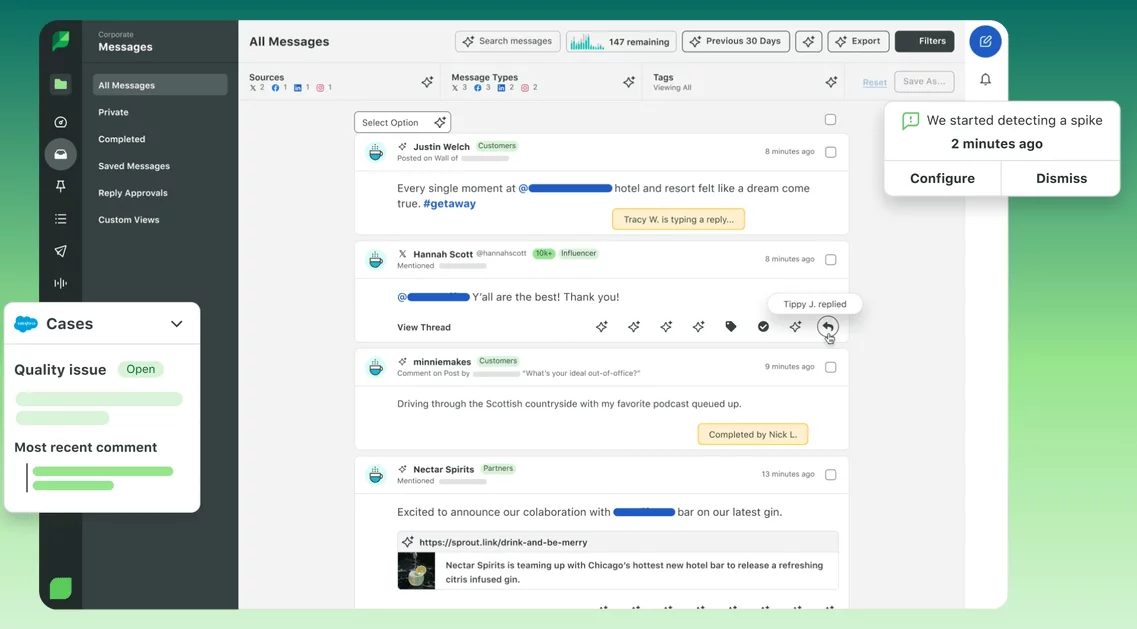Mark Hannah Scott's message as complete
The height and width of the screenshot is (629, 1137).
click(x=763, y=326)
